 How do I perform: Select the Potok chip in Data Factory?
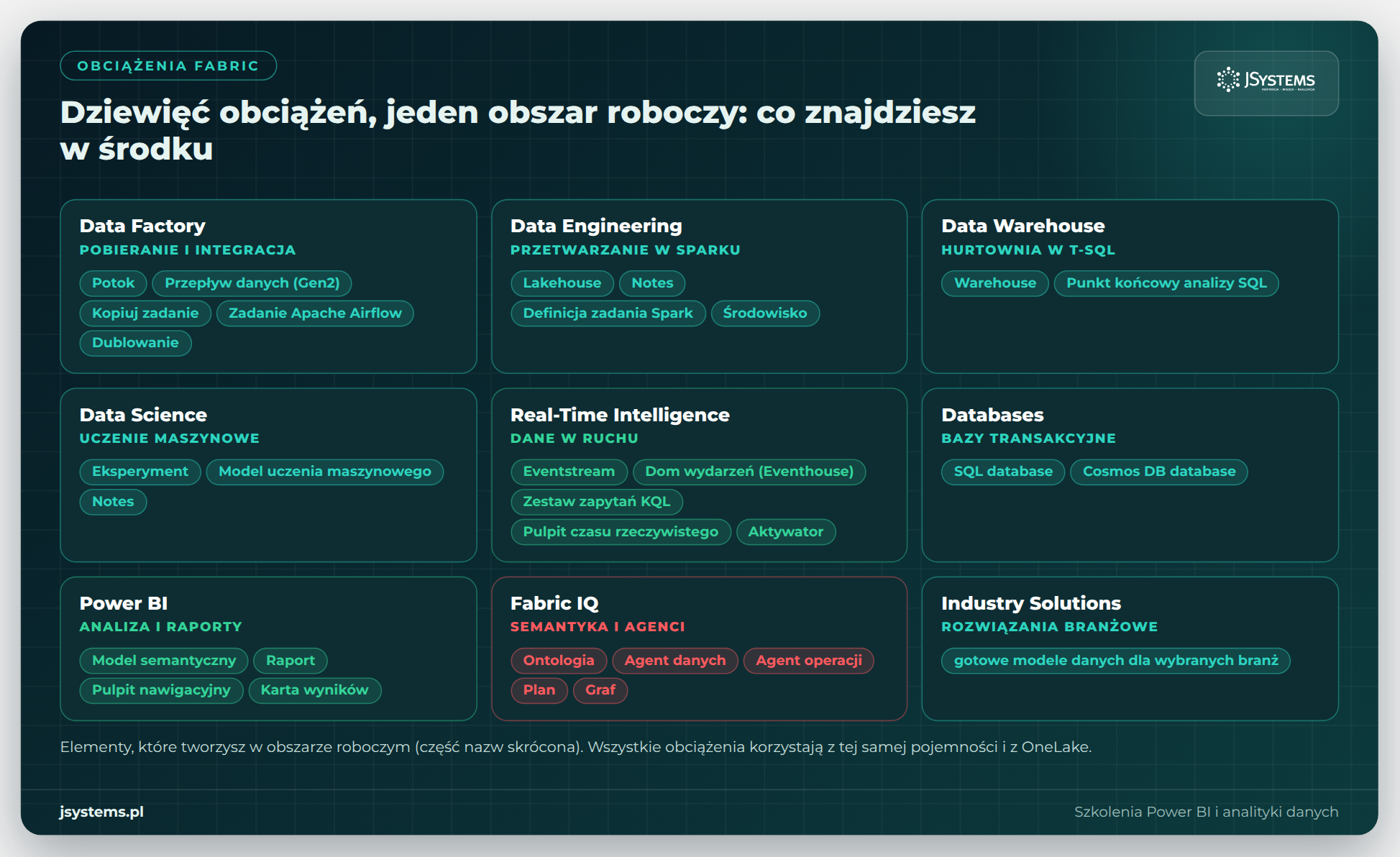(113, 283)
